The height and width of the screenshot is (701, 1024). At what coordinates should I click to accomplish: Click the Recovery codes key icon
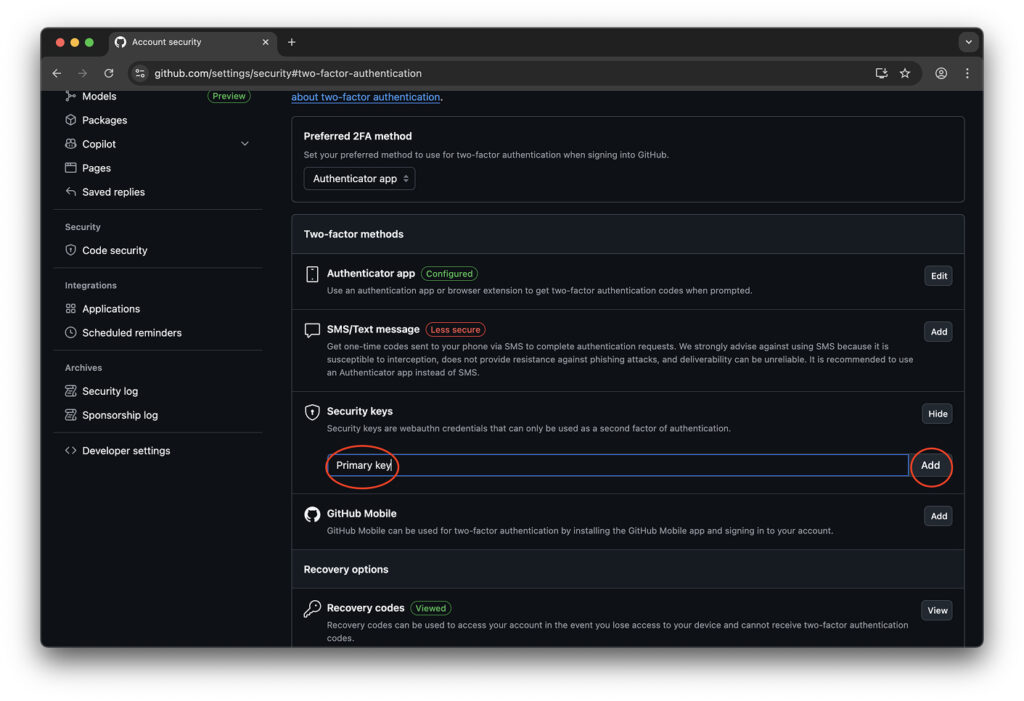tap(312, 609)
